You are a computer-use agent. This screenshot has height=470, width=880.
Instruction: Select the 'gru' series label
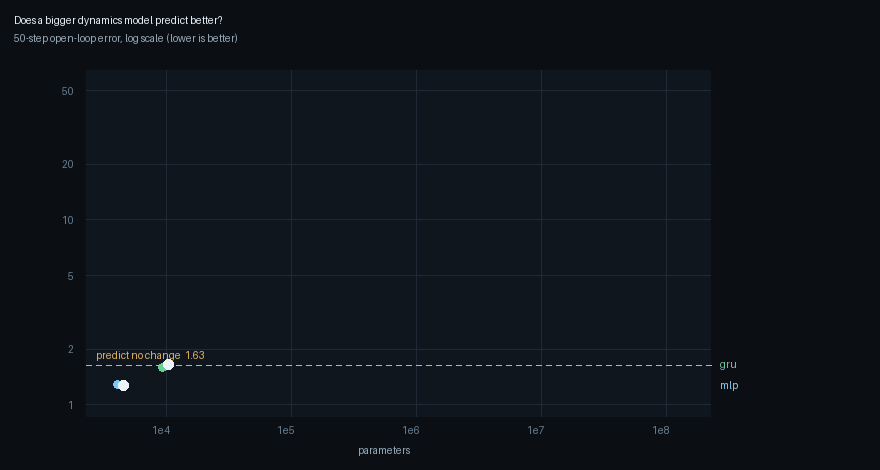tap(728, 365)
